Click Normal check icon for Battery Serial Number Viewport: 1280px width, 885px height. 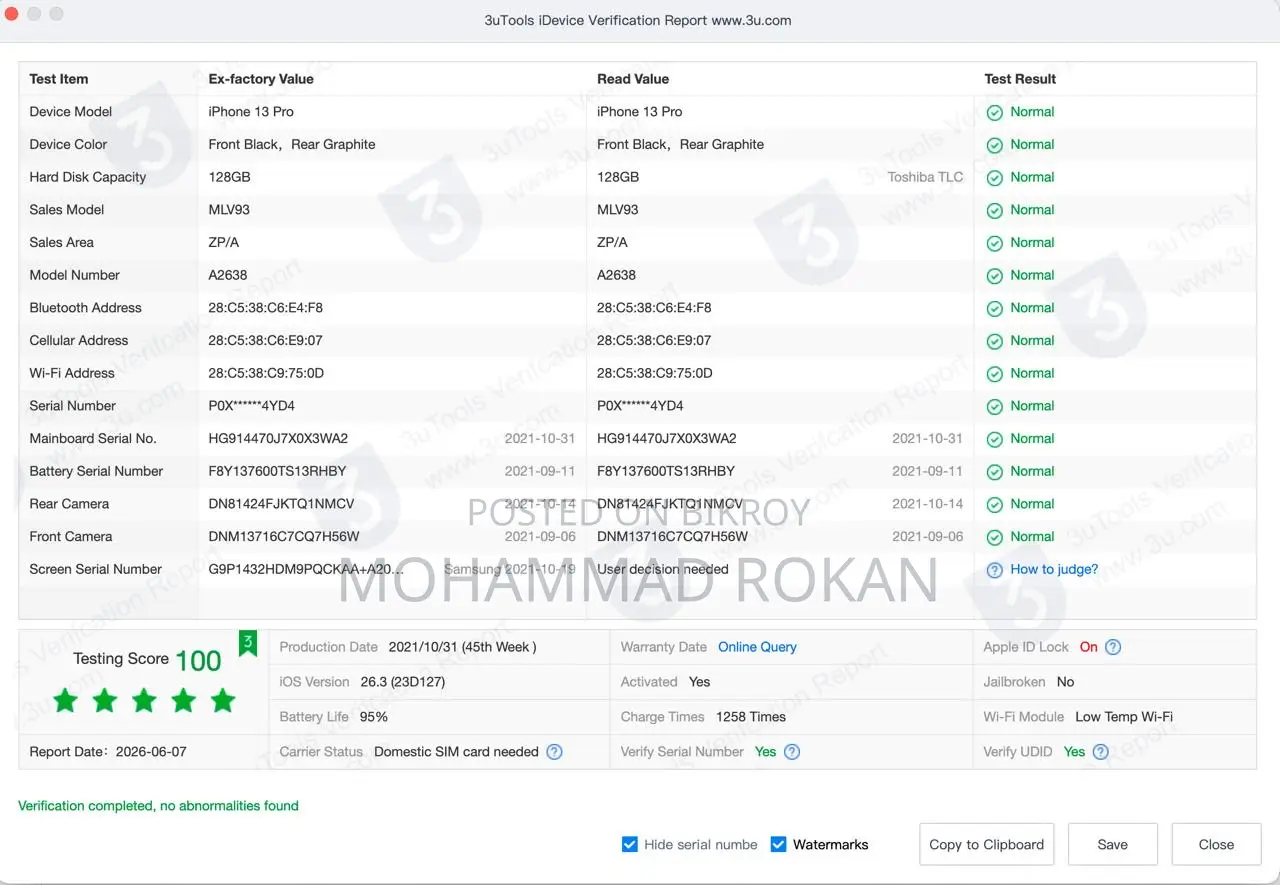tap(994, 472)
